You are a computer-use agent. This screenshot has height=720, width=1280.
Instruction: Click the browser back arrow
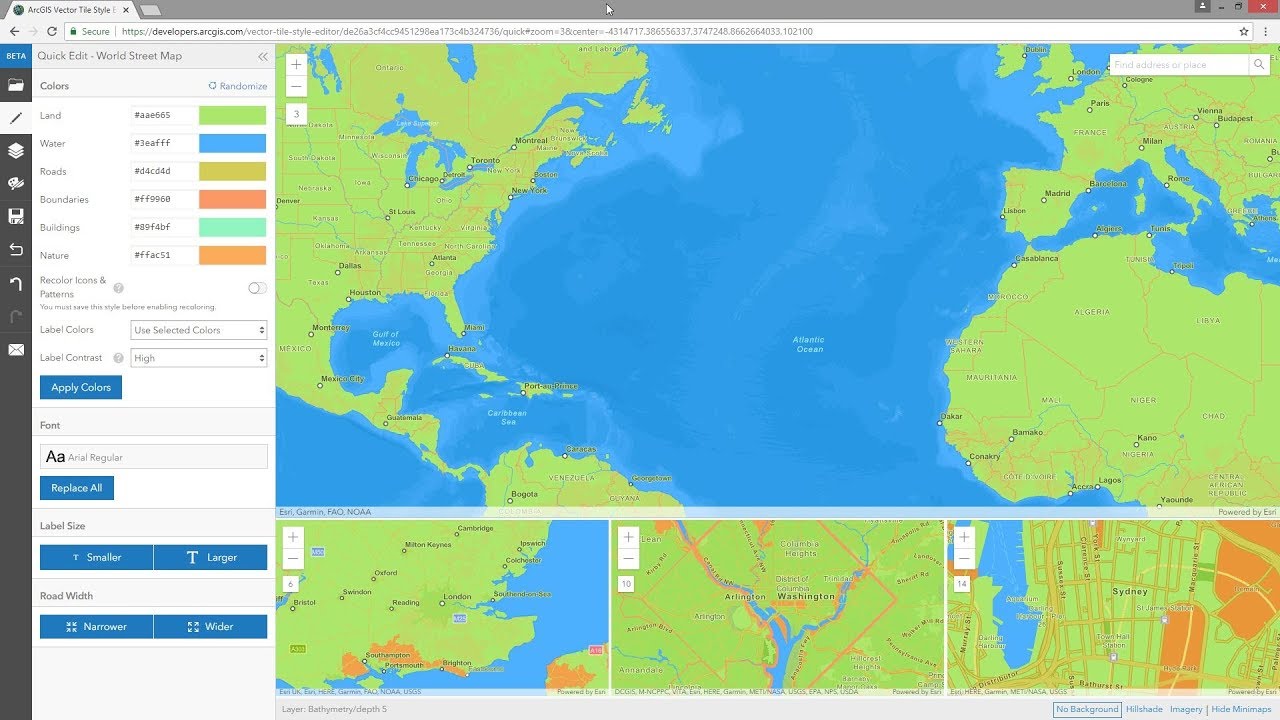14,31
